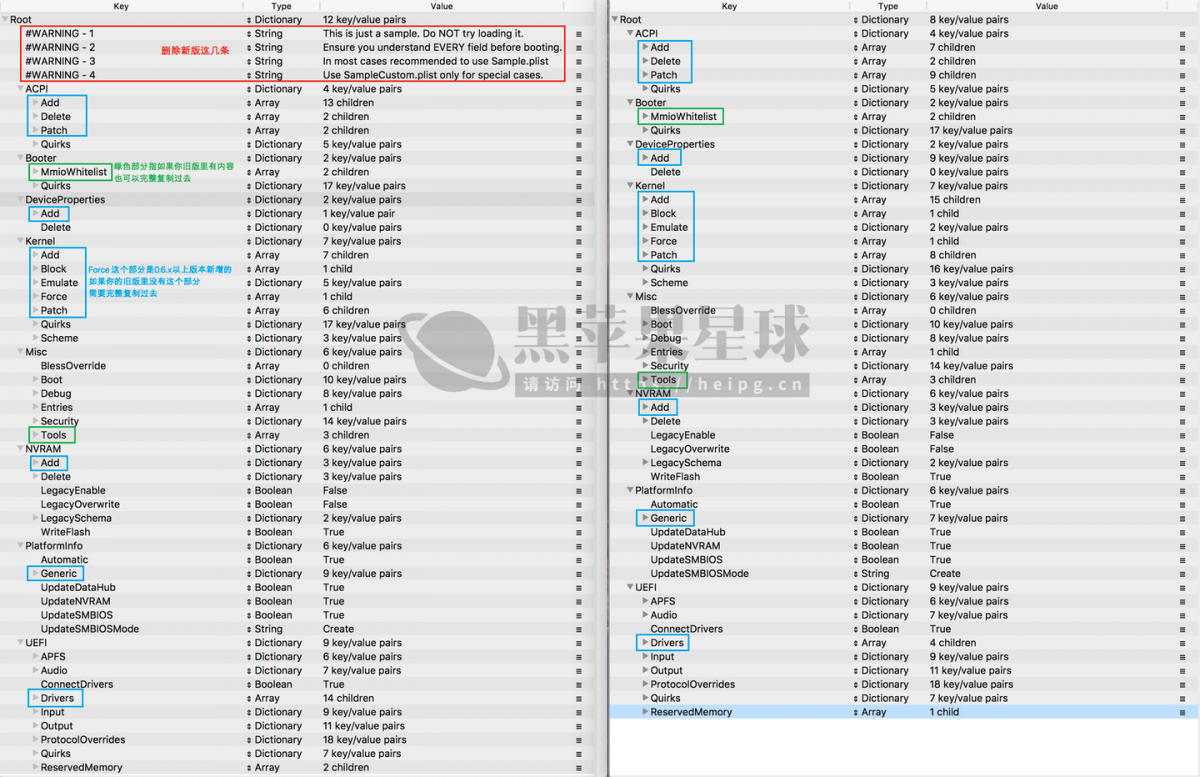Select the Force row under Kernel in left pane

pos(54,297)
